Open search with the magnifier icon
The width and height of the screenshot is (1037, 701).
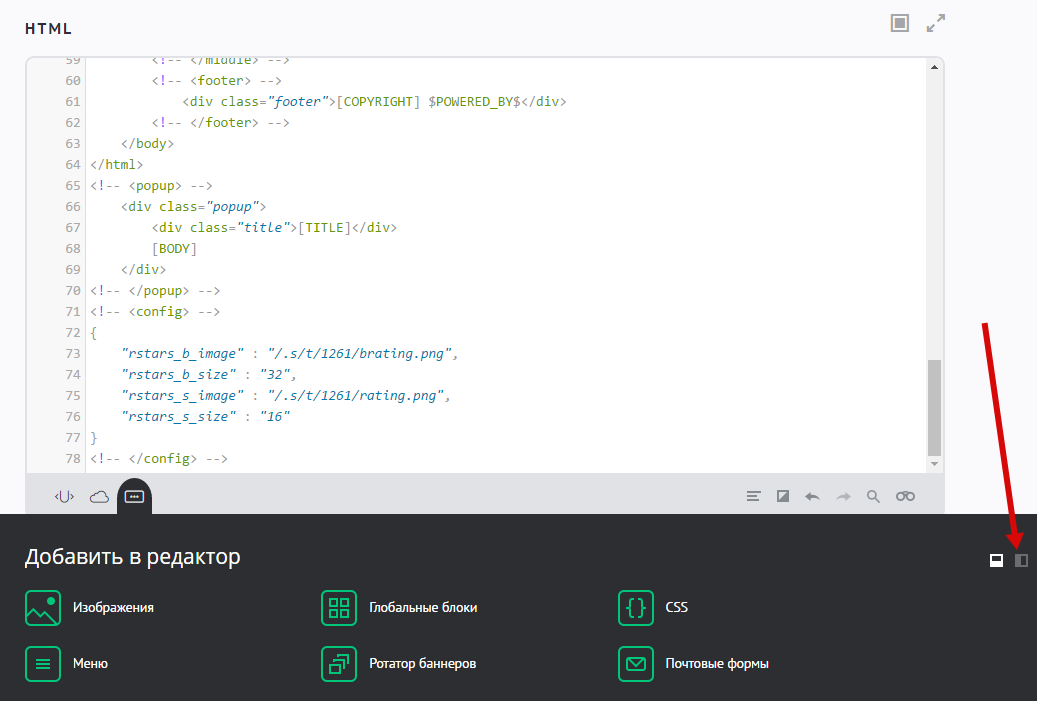coord(873,496)
